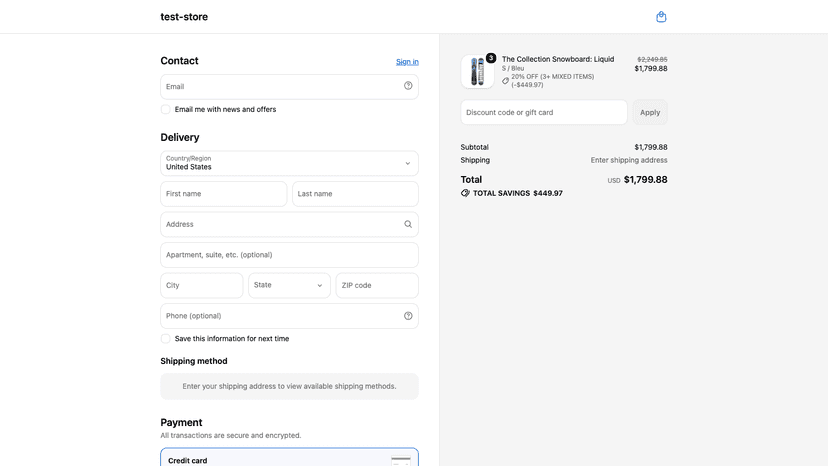Enable Email me with news and offers
The width and height of the screenshot is (828, 466).
[x=165, y=109]
